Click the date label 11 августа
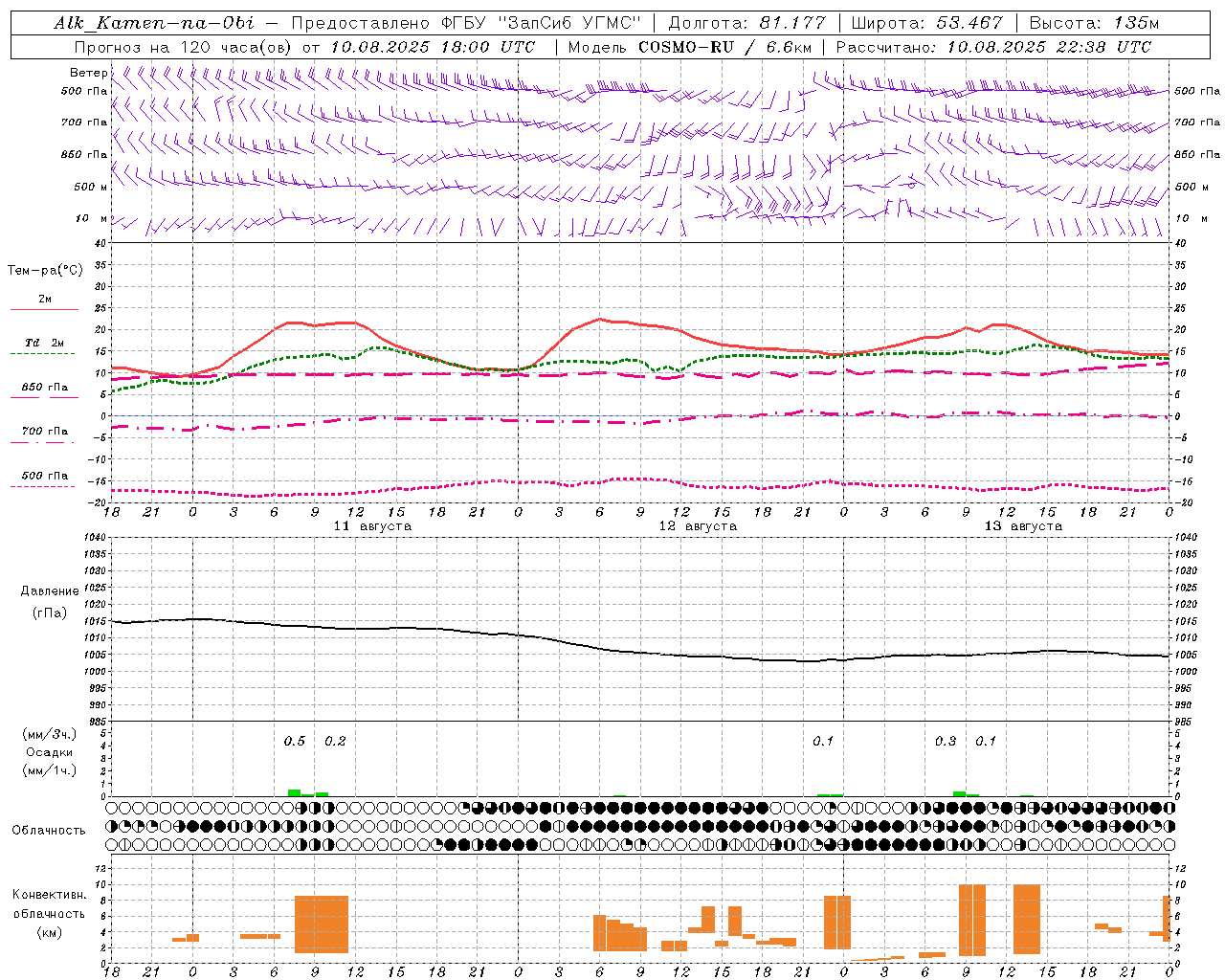 372,526
